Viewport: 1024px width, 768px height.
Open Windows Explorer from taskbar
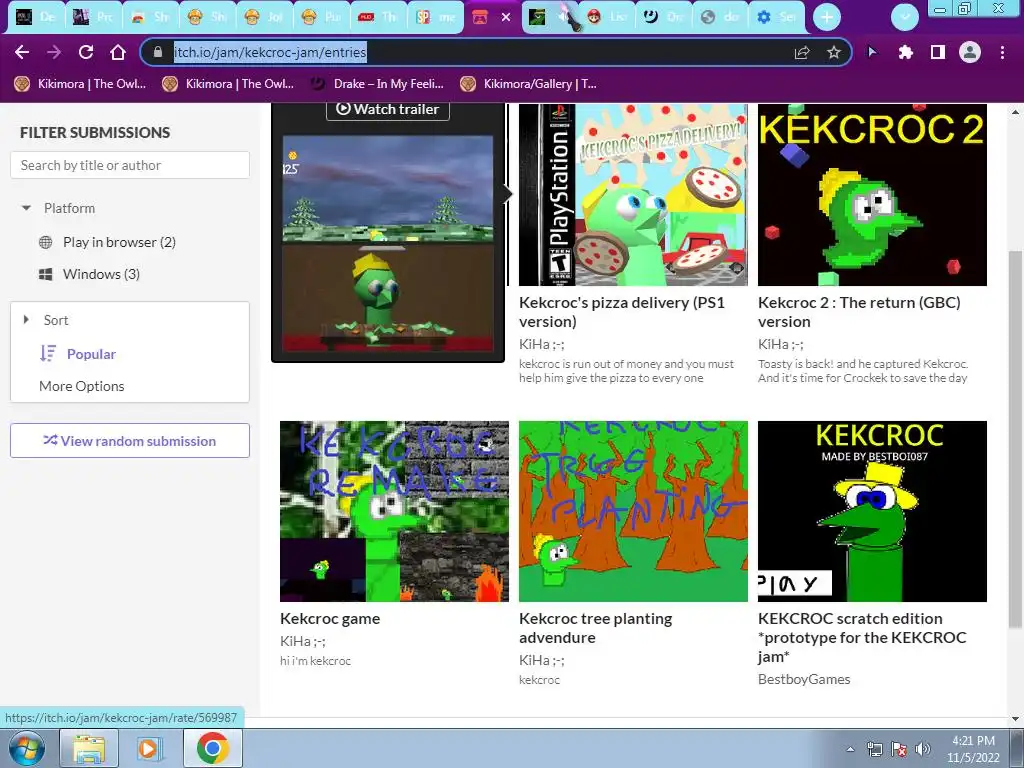coord(89,748)
